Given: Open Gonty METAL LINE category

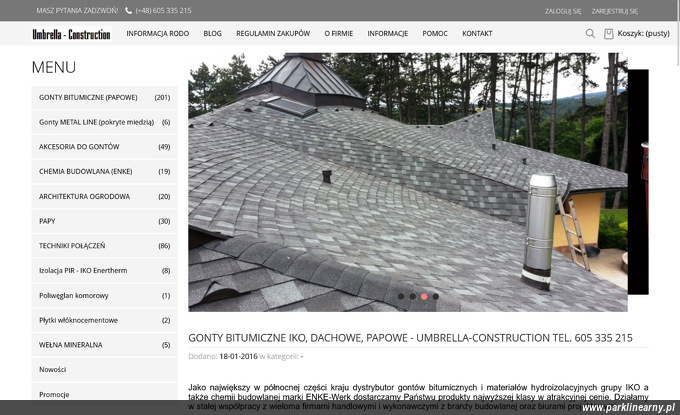Looking at the screenshot, I should 105,122.
